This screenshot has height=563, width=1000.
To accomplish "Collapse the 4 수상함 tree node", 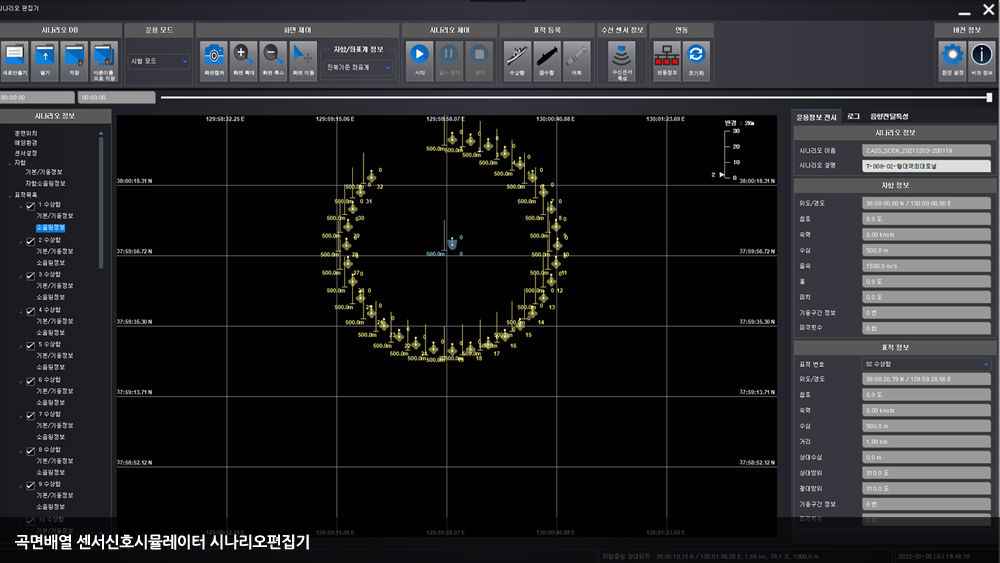I will click(x=21, y=312).
